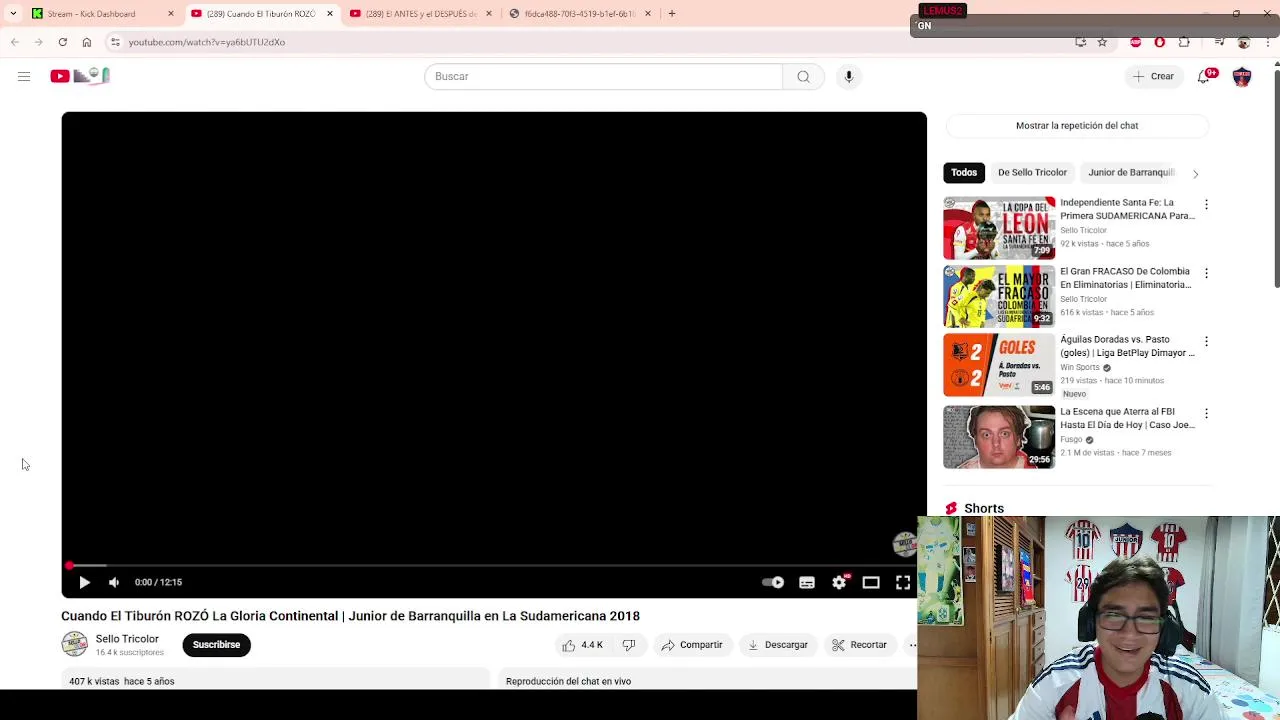Go forward in browser history
This screenshot has width=1280, height=720.
pyautogui.click(x=39, y=42)
